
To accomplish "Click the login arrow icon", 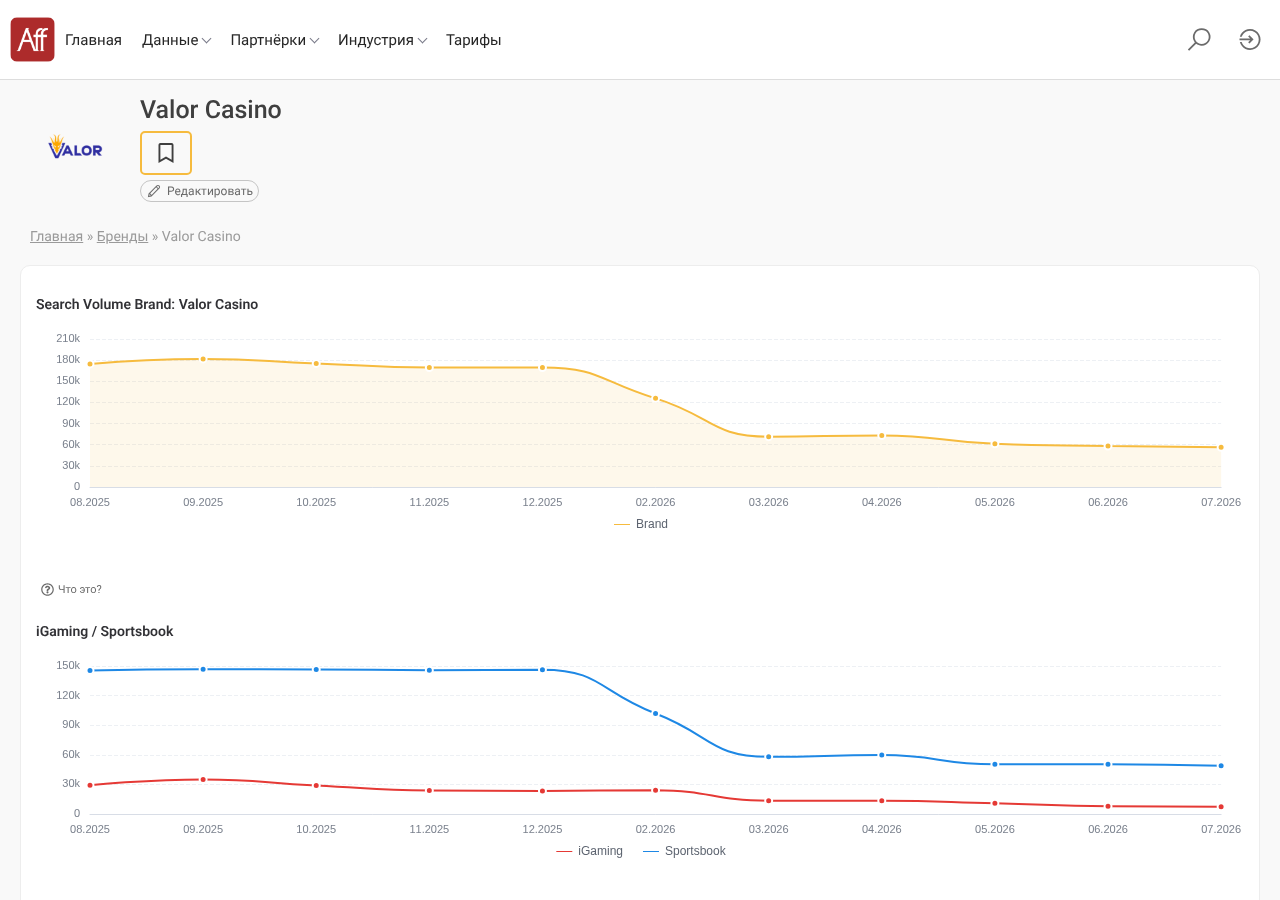I will point(1250,40).
